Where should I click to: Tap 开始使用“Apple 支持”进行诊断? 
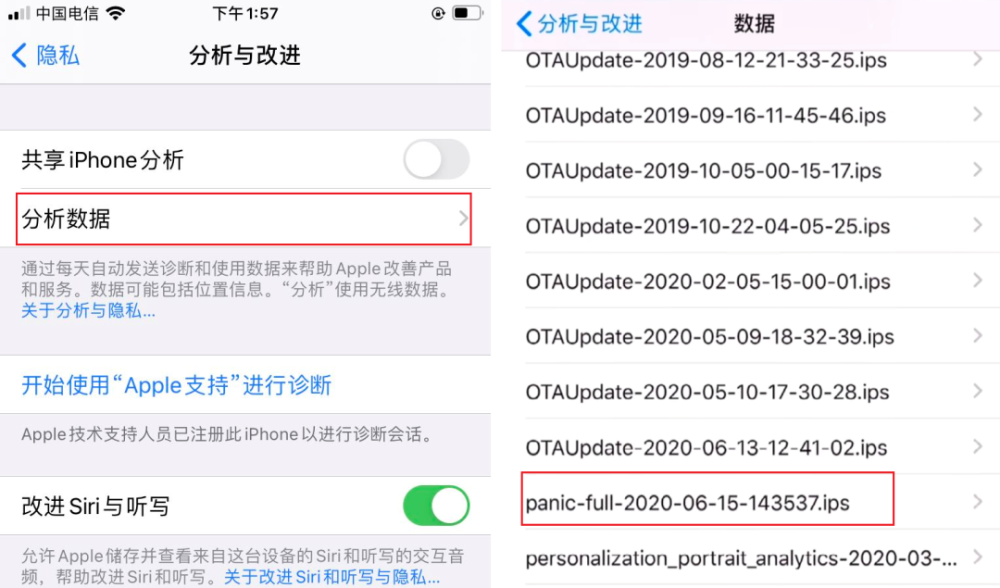(177, 385)
